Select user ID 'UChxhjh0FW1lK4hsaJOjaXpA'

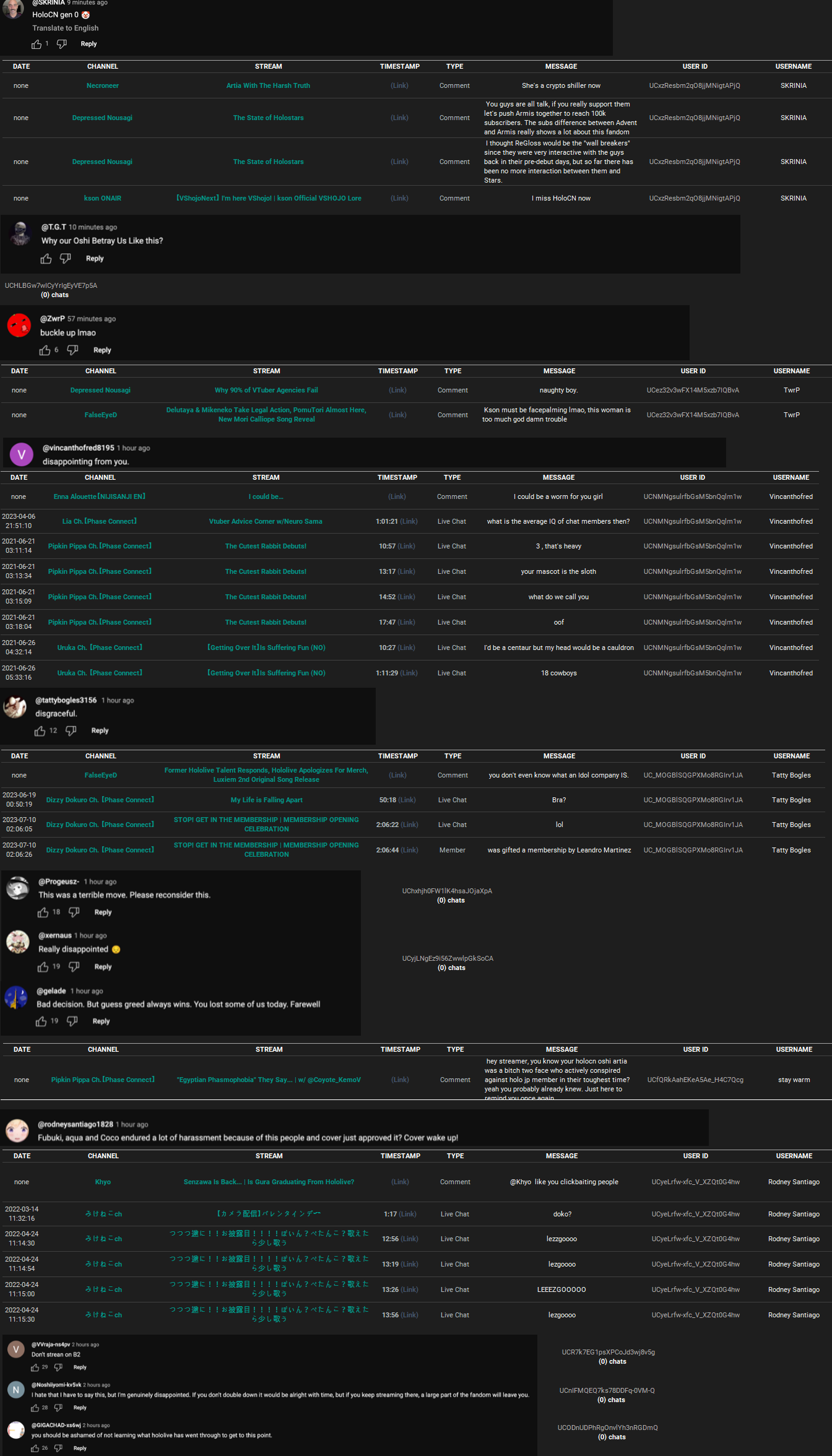click(447, 891)
